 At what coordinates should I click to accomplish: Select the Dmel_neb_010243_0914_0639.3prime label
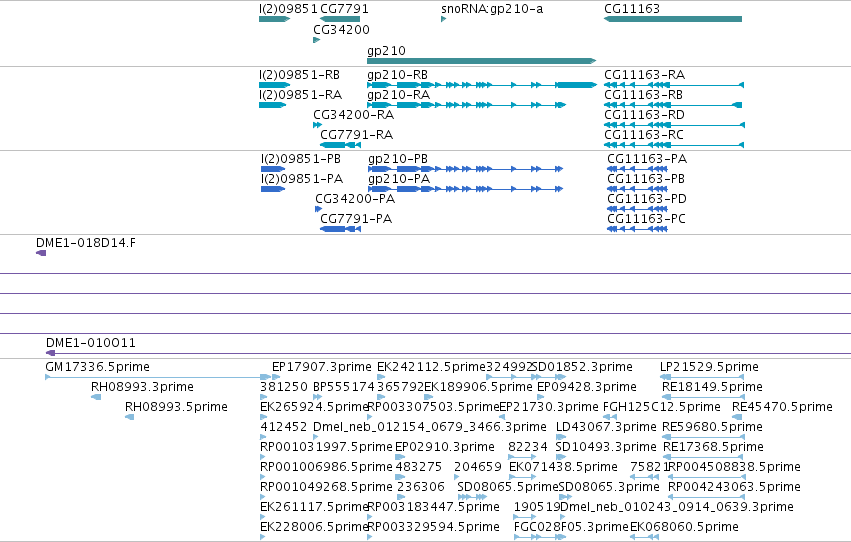pyautogui.click(x=677, y=507)
